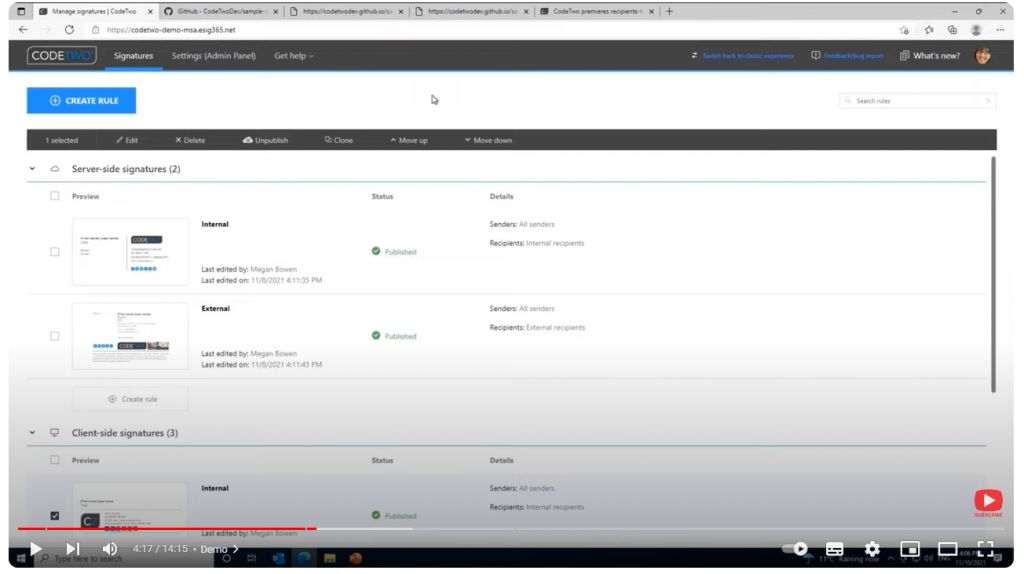Collapse the Server-side signatures section
Screen dimensions: 1024x574
point(32,169)
